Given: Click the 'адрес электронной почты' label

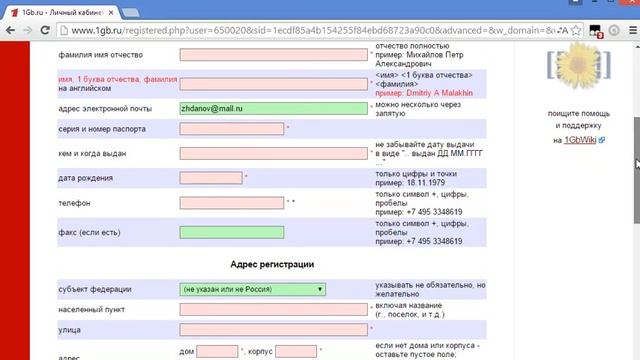Looking at the screenshot, I should 105,109.
